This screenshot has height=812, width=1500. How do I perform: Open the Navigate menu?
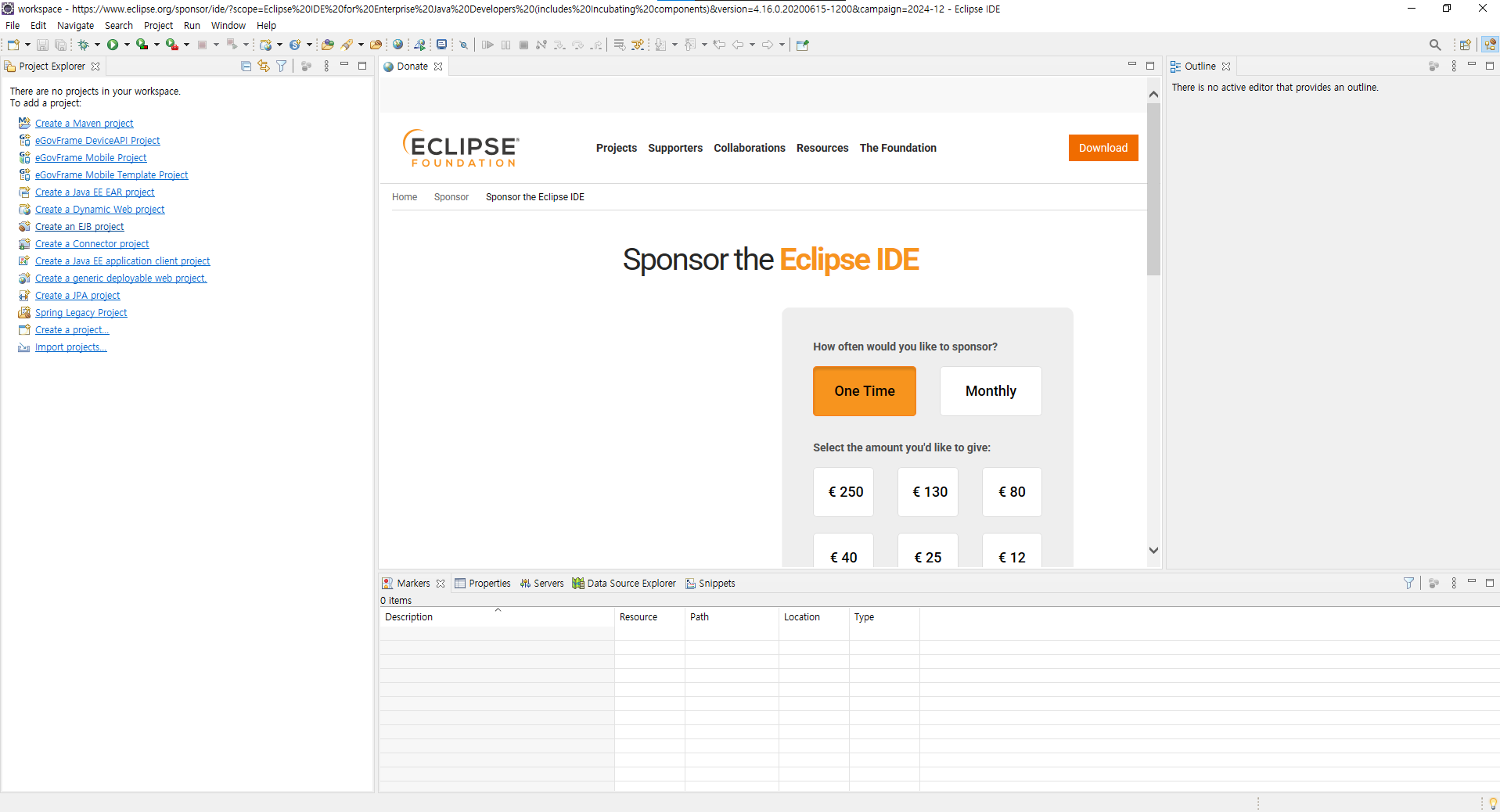[x=75, y=25]
